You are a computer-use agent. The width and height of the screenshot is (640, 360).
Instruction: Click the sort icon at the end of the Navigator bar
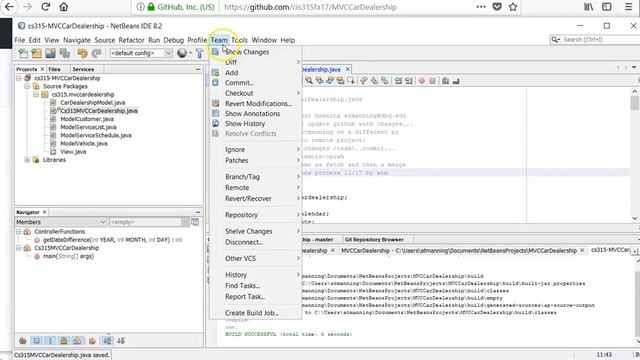(121, 340)
